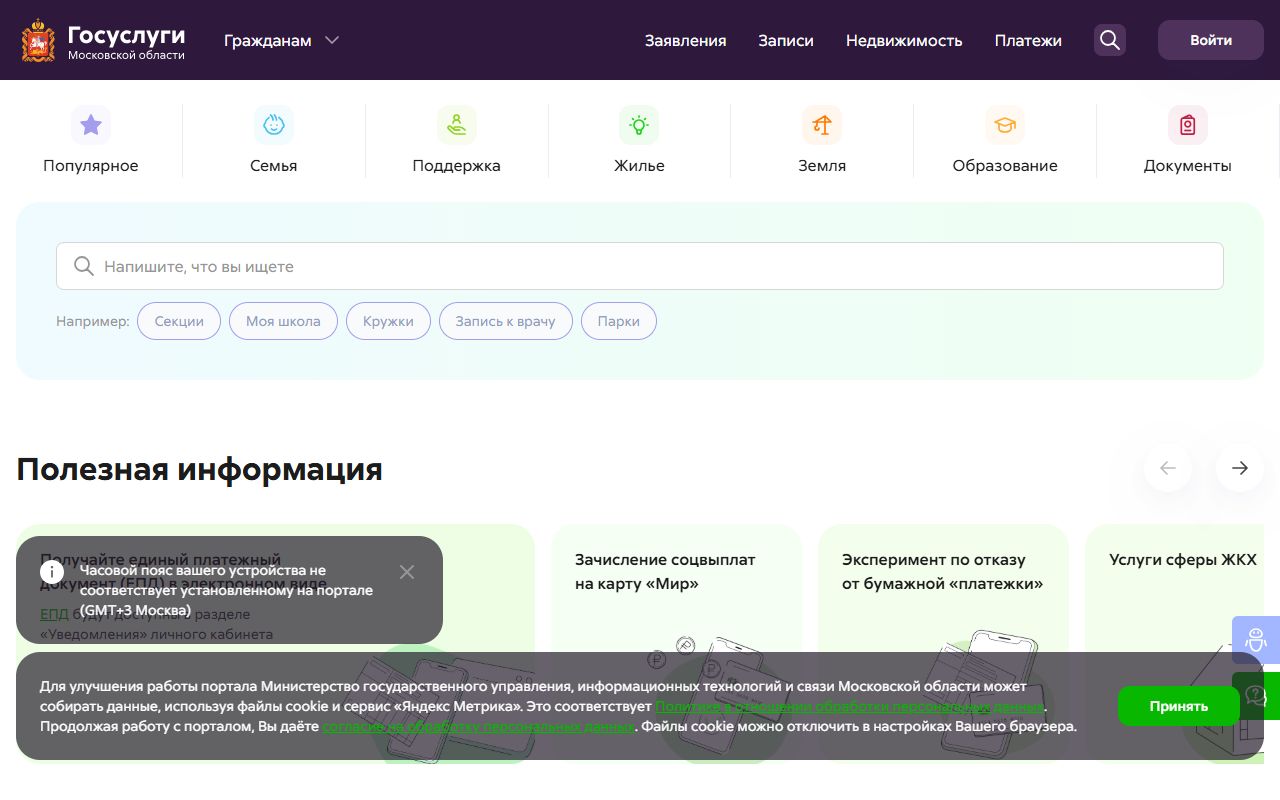Select the Моя школа search suggestion
The image size is (1280, 800).
point(283,321)
